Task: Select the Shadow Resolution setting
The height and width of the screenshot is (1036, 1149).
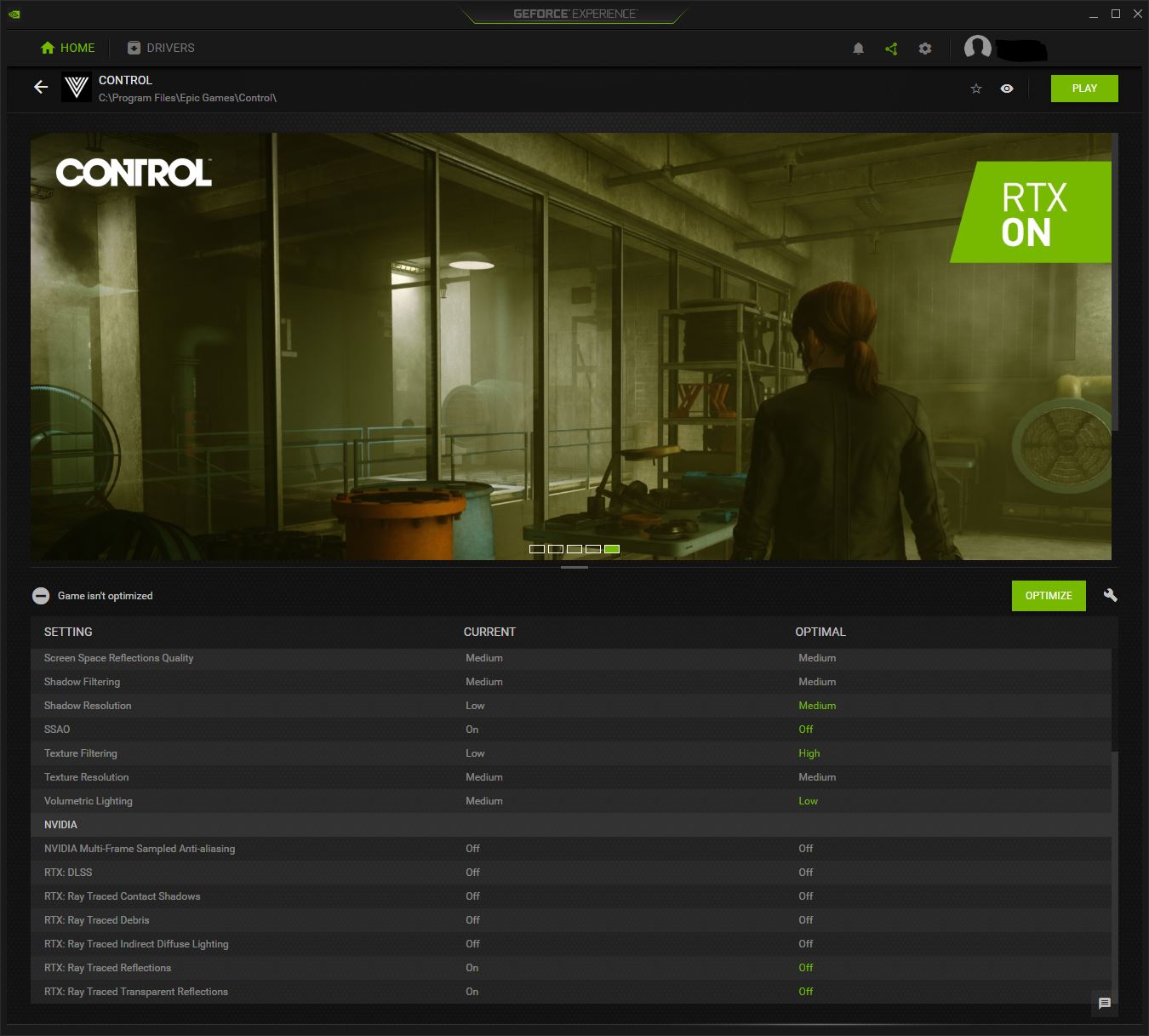Action: 571,706
